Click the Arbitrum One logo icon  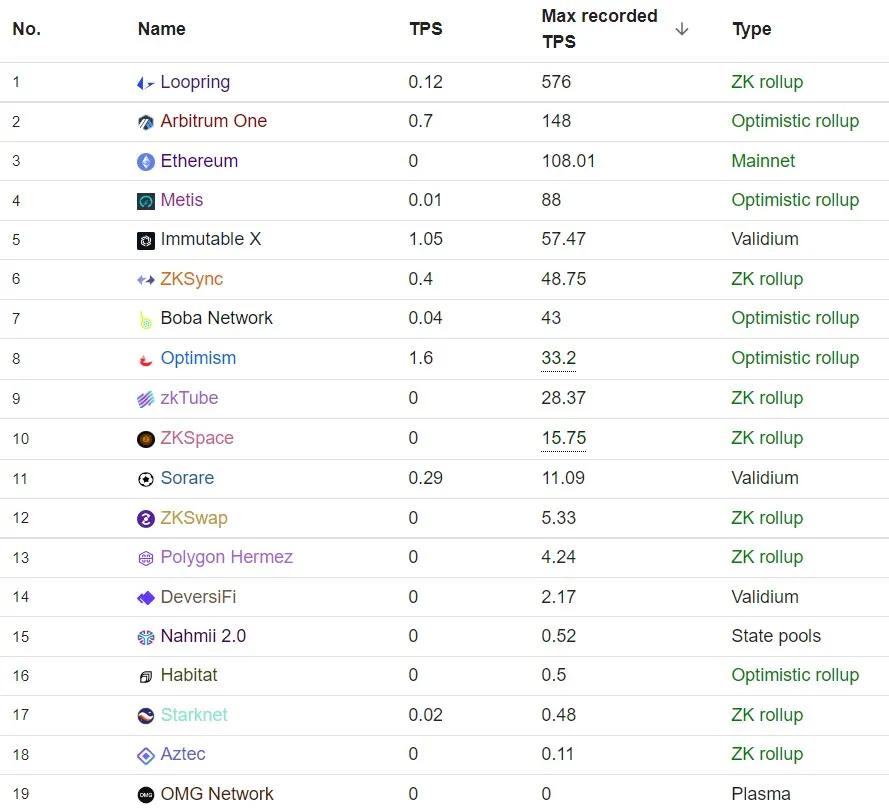[x=146, y=122]
